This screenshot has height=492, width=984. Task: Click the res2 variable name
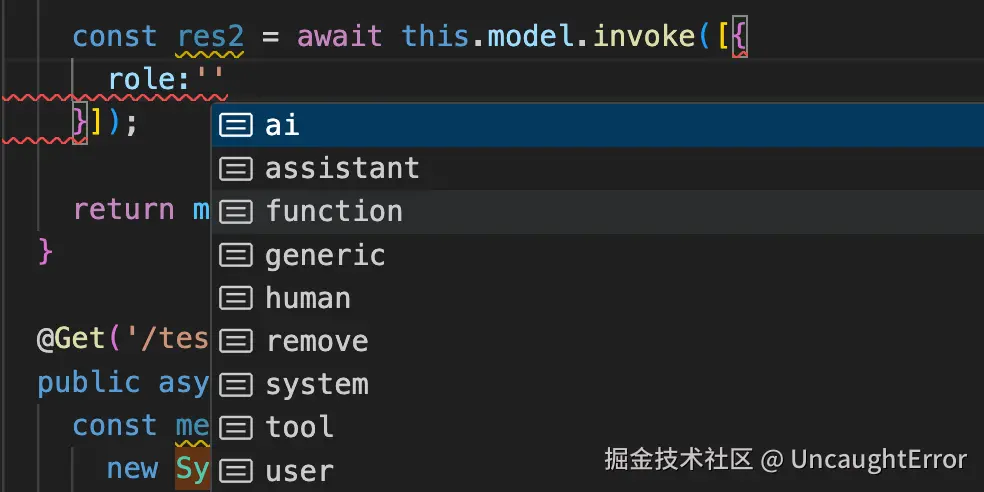pos(211,36)
